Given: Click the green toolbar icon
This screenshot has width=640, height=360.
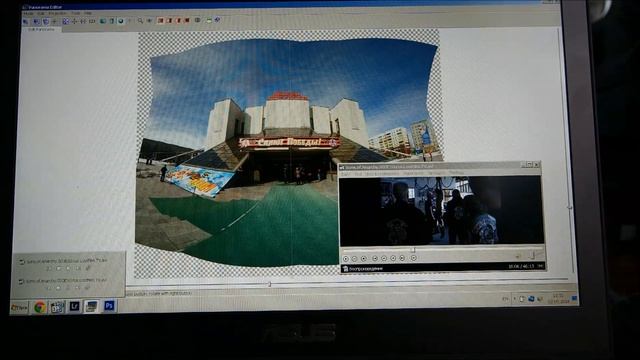Looking at the screenshot, I should pyautogui.click(x=209, y=20).
